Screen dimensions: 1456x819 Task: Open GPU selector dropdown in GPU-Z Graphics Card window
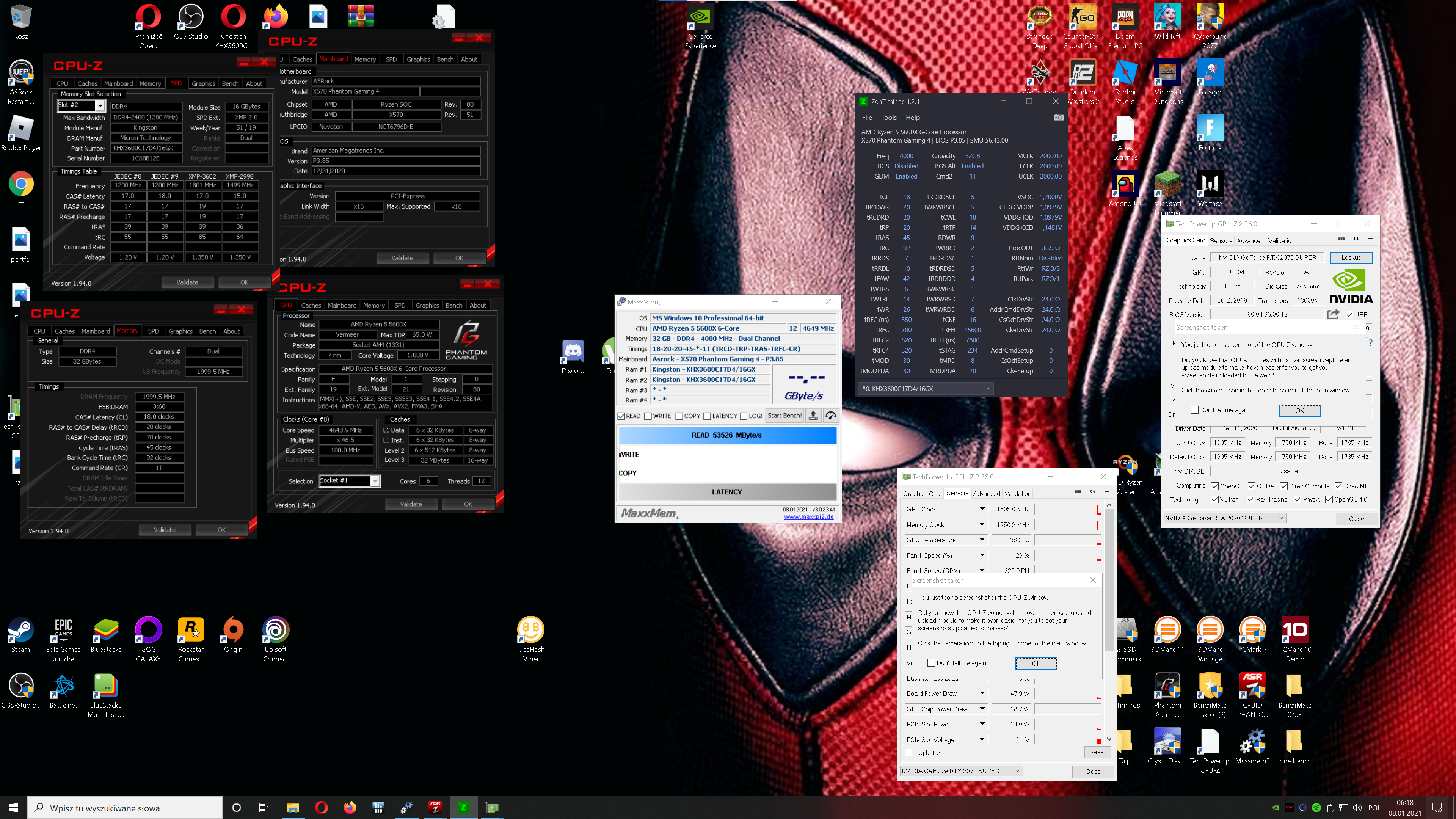[1225, 518]
